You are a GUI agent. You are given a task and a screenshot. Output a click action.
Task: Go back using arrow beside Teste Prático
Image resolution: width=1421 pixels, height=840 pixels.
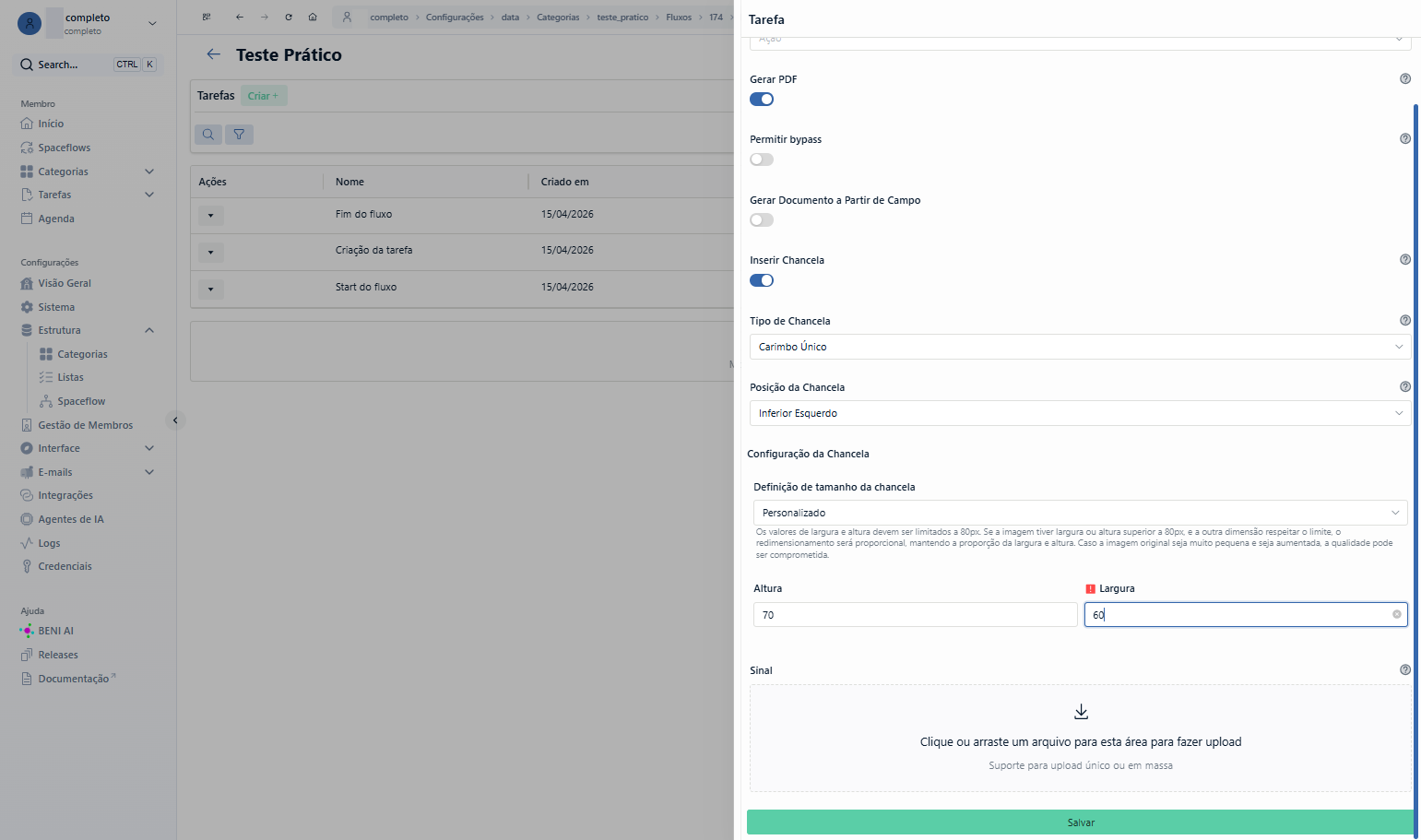tap(214, 54)
